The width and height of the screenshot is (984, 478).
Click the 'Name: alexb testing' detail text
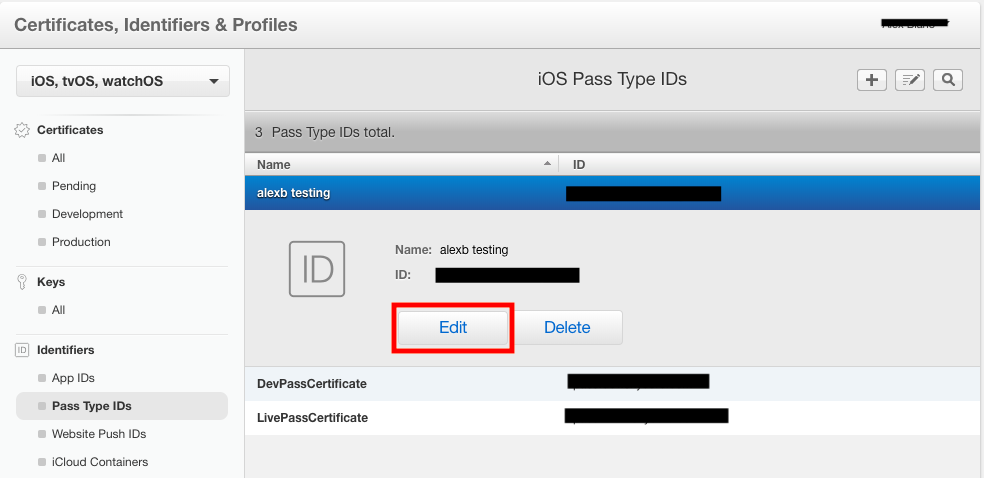click(x=451, y=250)
